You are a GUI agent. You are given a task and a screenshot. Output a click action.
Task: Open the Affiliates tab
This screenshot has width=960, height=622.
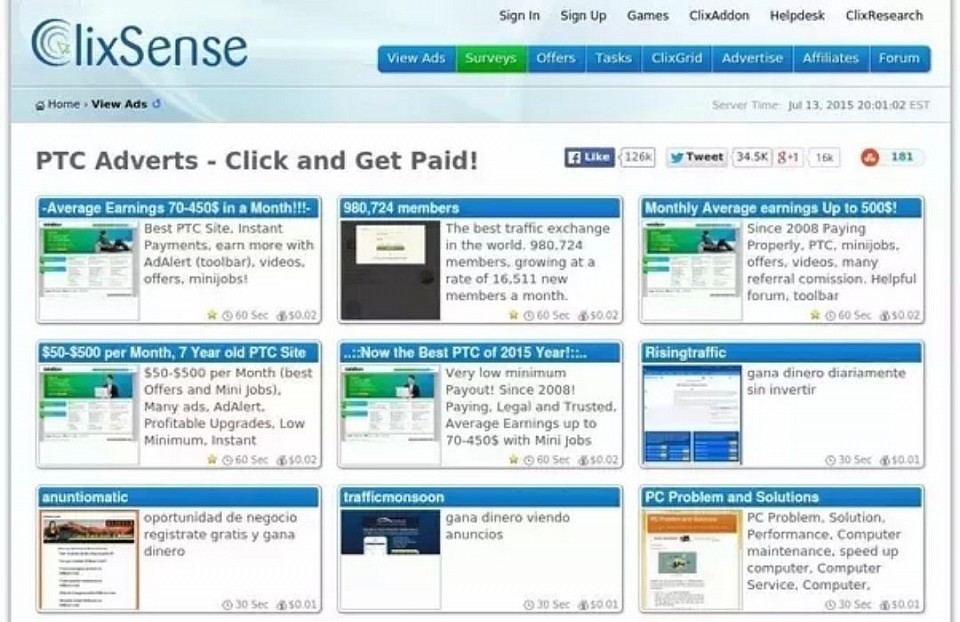coord(830,58)
